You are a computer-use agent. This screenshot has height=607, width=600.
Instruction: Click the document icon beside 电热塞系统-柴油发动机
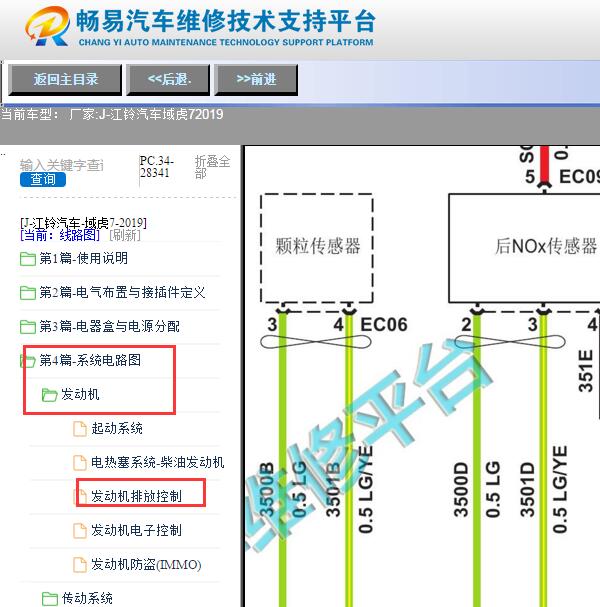pos(80,463)
